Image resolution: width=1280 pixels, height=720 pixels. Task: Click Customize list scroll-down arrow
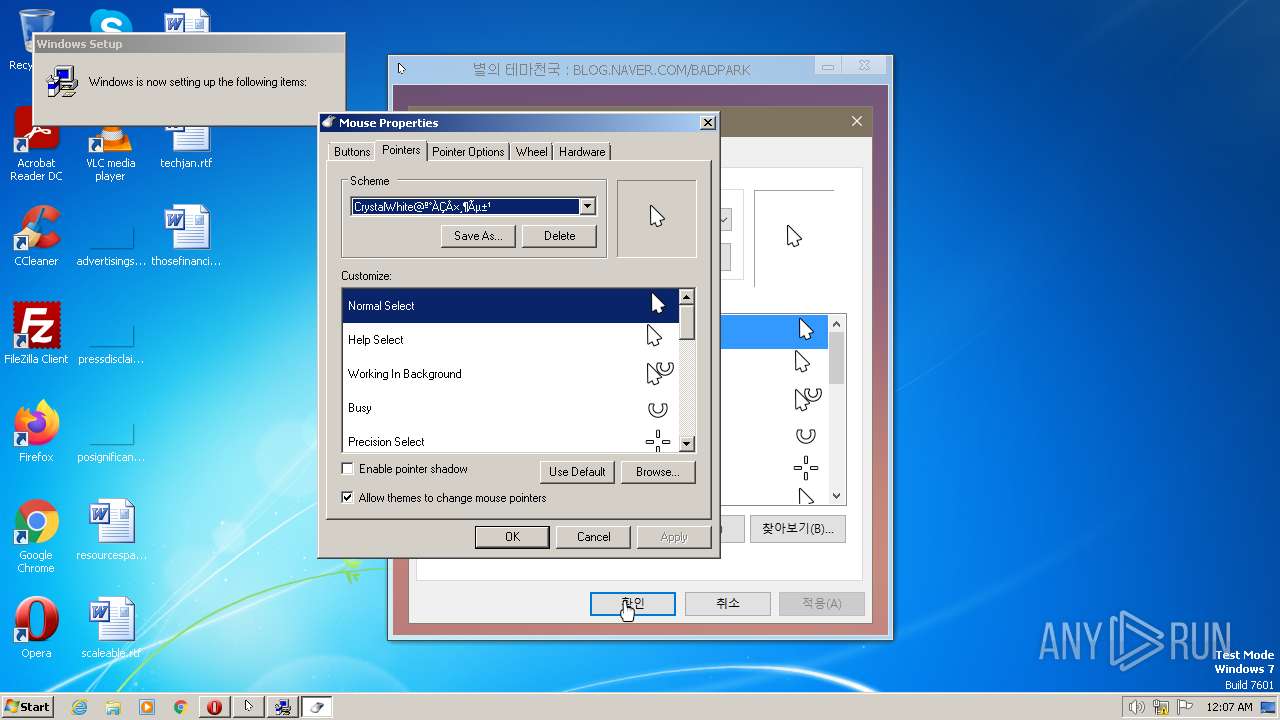(686, 444)
